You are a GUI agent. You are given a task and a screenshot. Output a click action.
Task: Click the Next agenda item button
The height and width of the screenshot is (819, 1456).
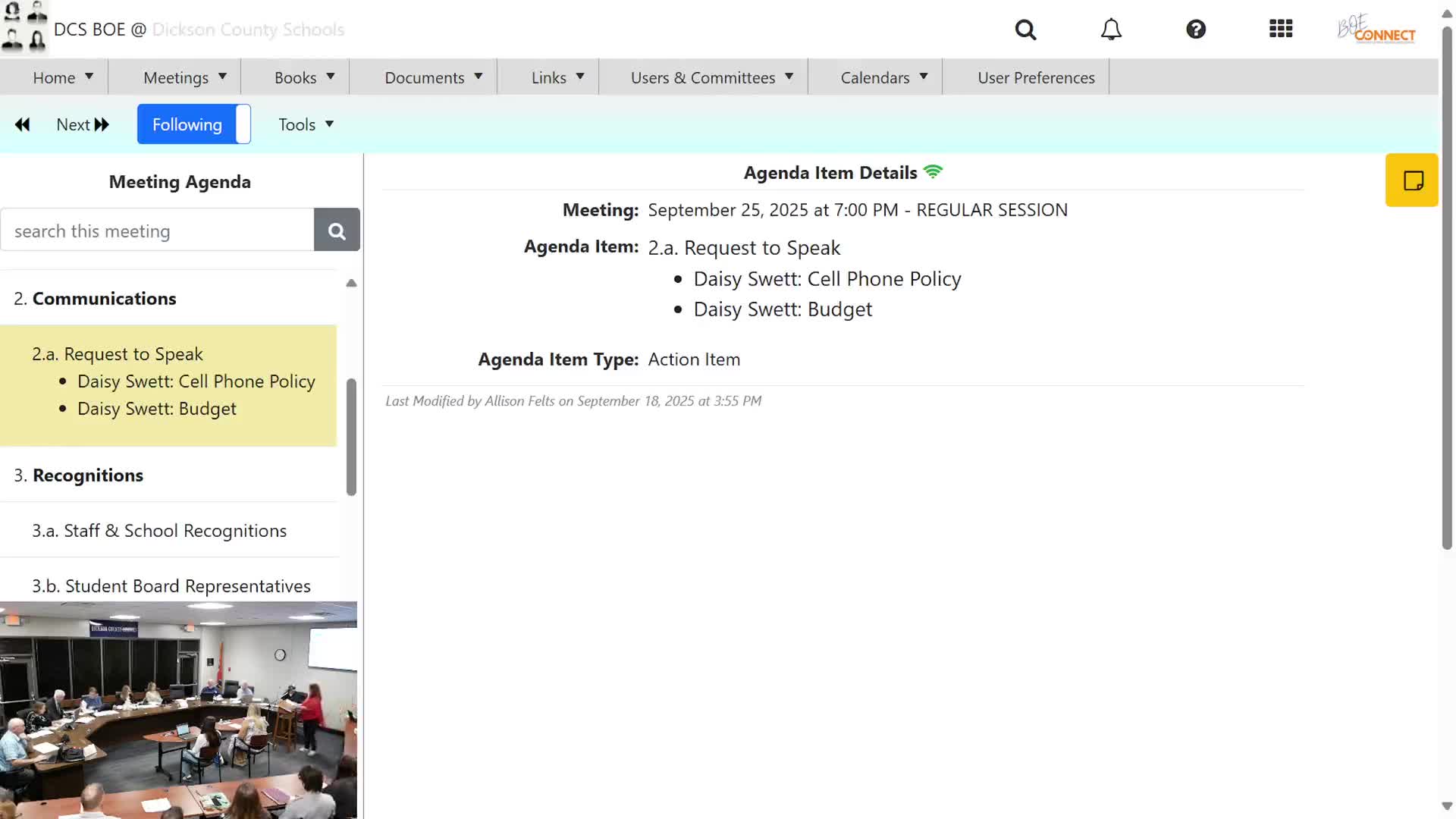click(x=83, y=124)
